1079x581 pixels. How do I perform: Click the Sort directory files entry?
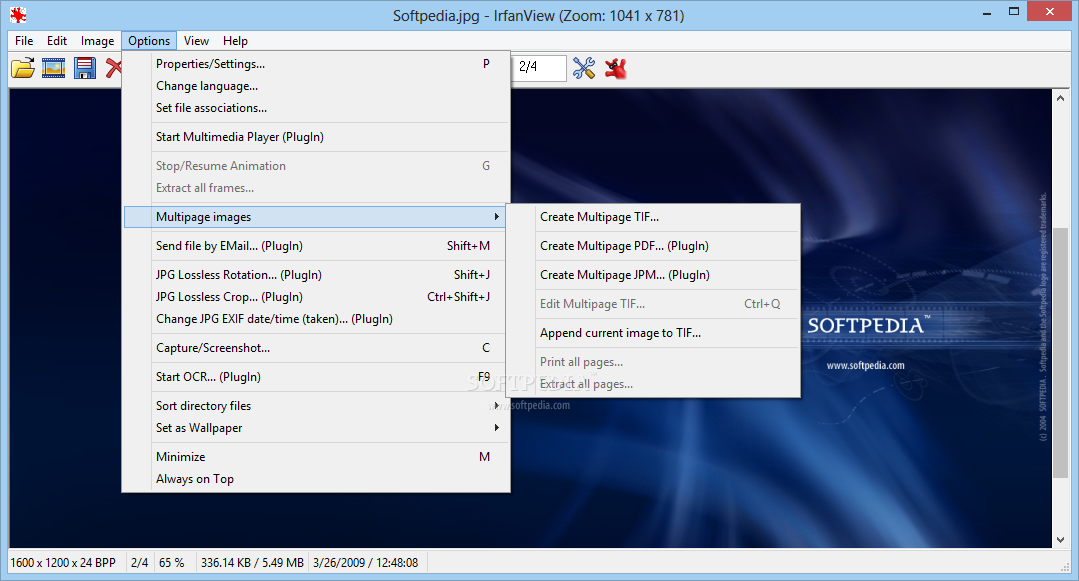[317, 405]
